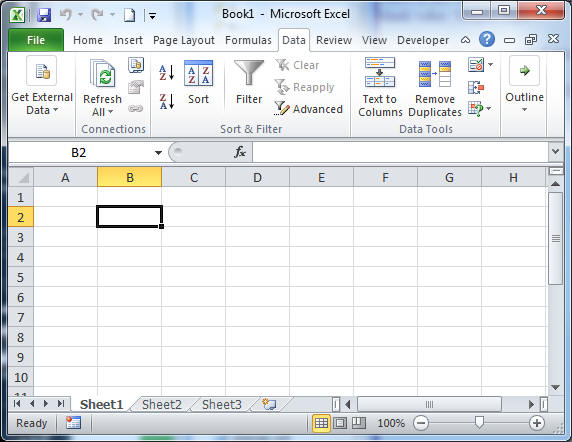Toggle the Filter funnel button
Viewport: 572px width, 442px height.
[x=249, y=82]
